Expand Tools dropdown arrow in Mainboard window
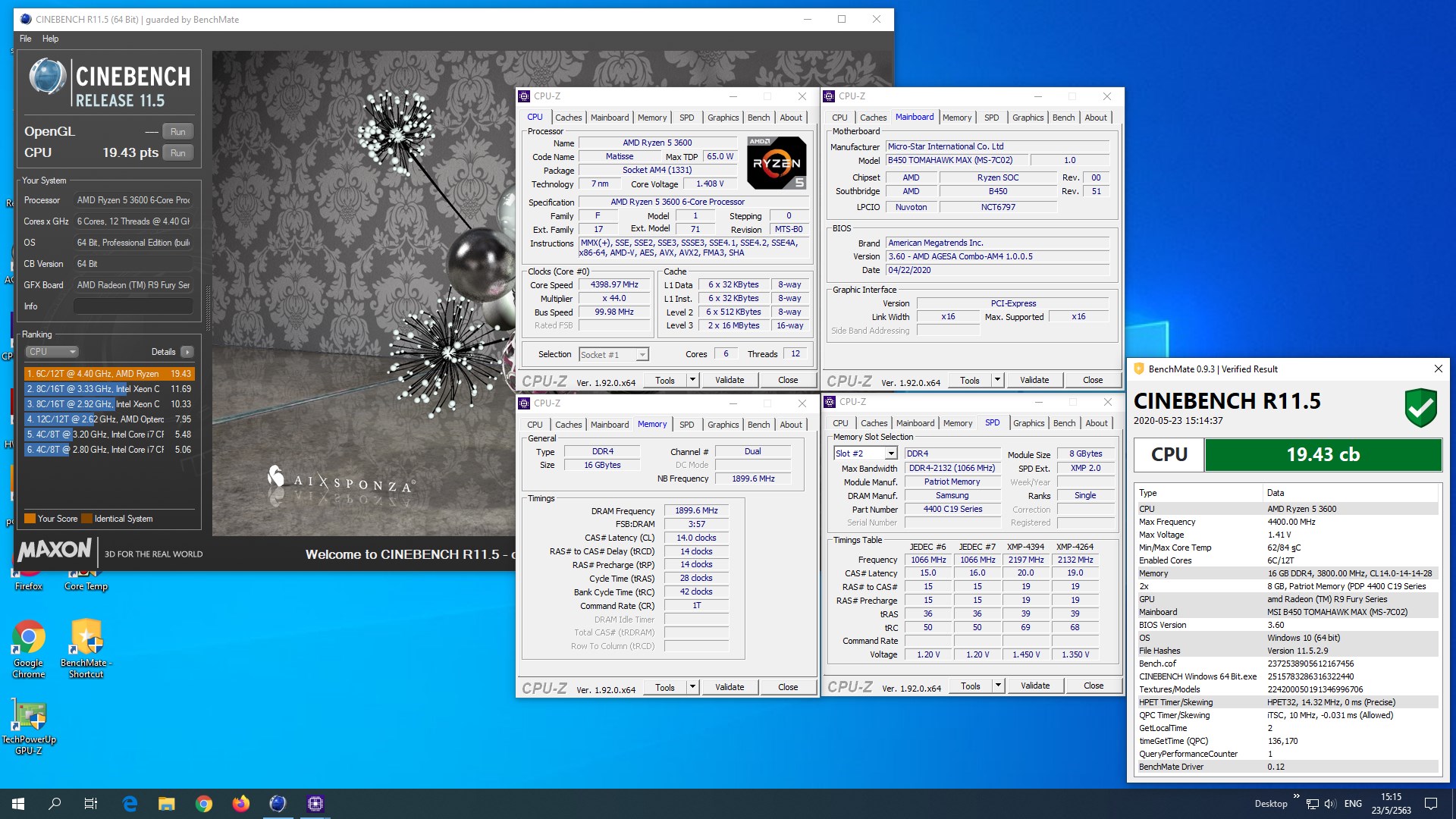Viewport: 1456px width, 819px height. (x=997, y=380)
